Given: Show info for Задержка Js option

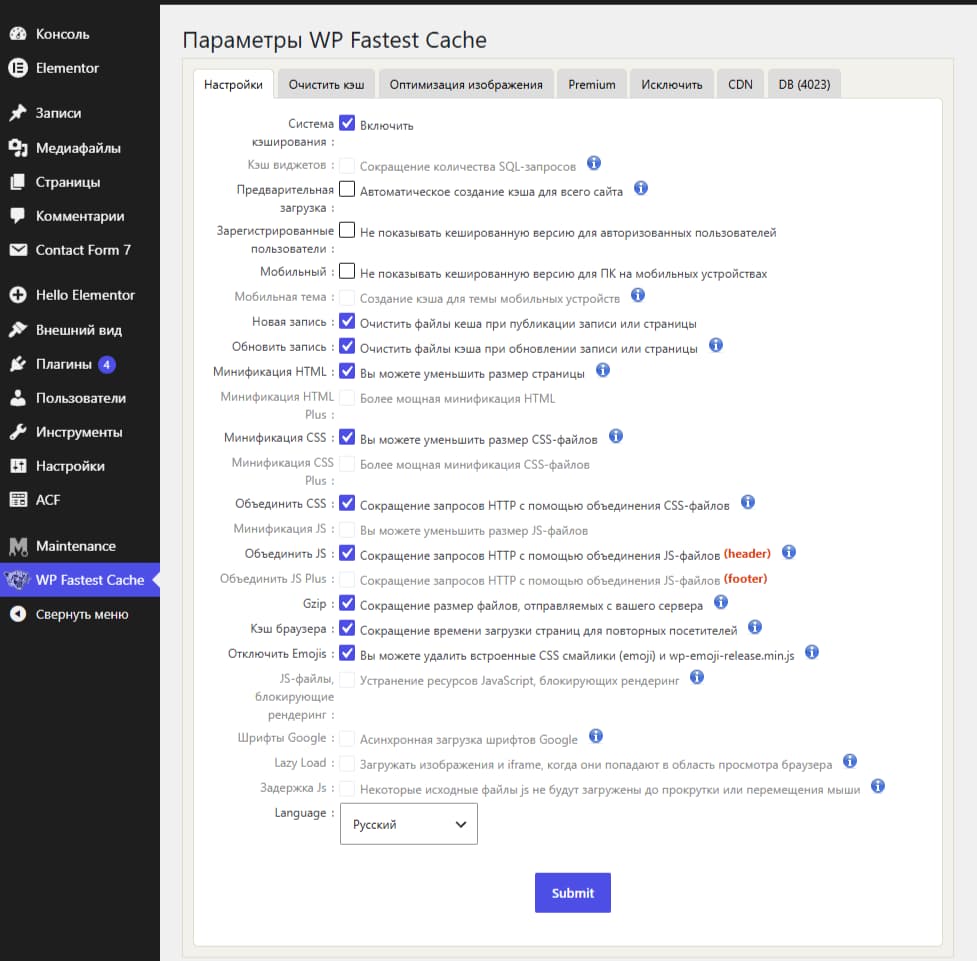Looking at the screenshot, I should pos(877,786).
